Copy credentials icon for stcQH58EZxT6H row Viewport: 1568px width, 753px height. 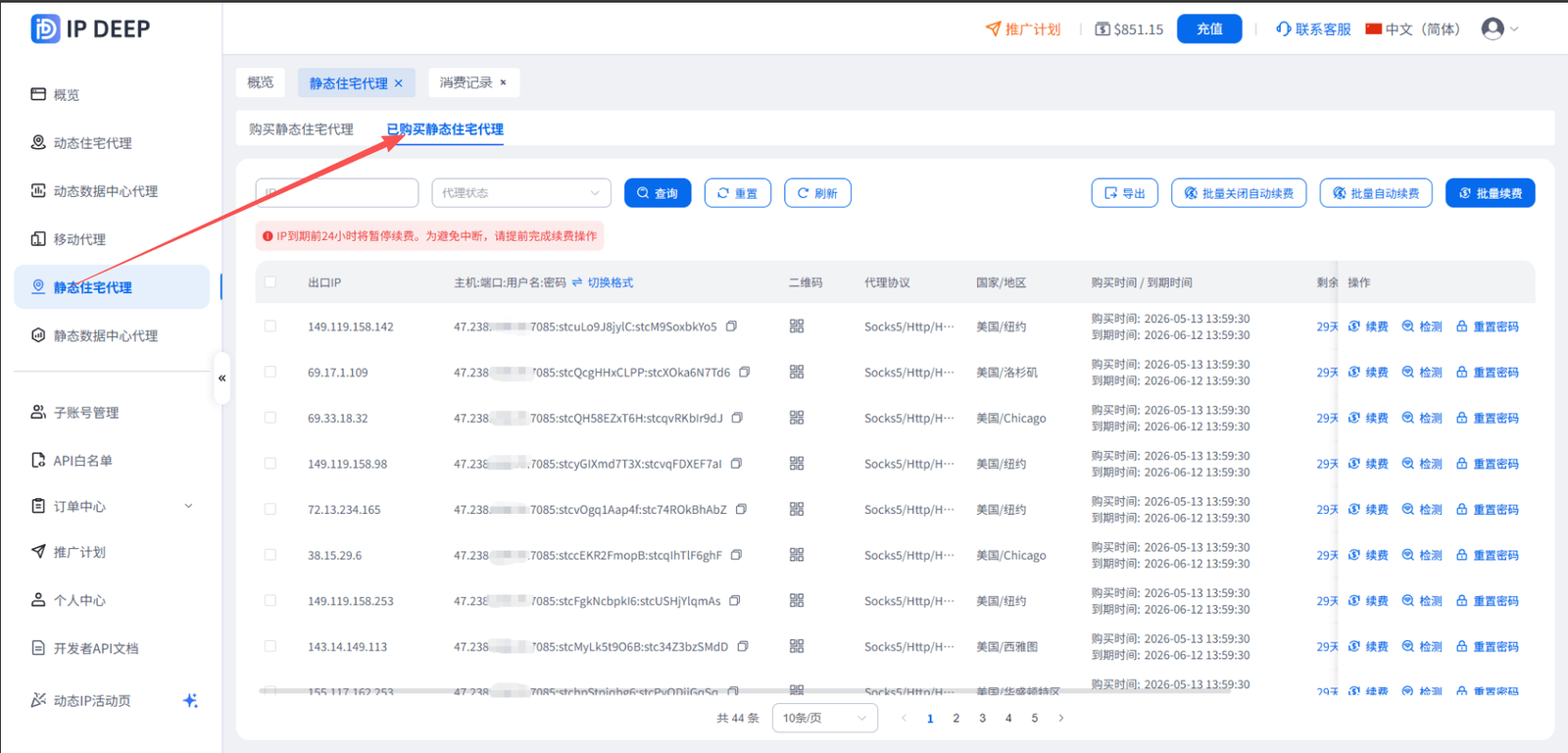[x=737, y=417]
